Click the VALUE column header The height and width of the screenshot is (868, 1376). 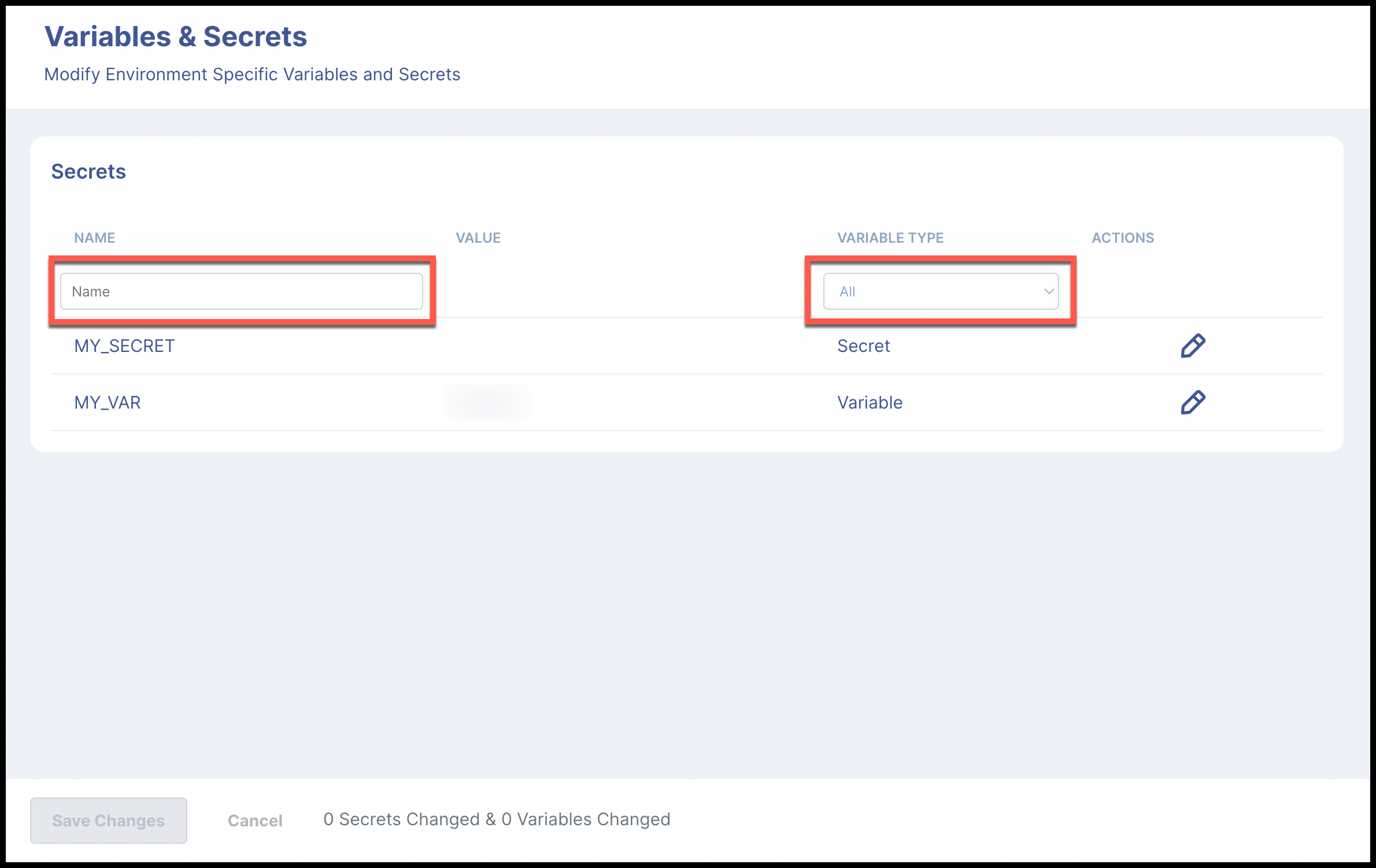click(x=478, y=238)
